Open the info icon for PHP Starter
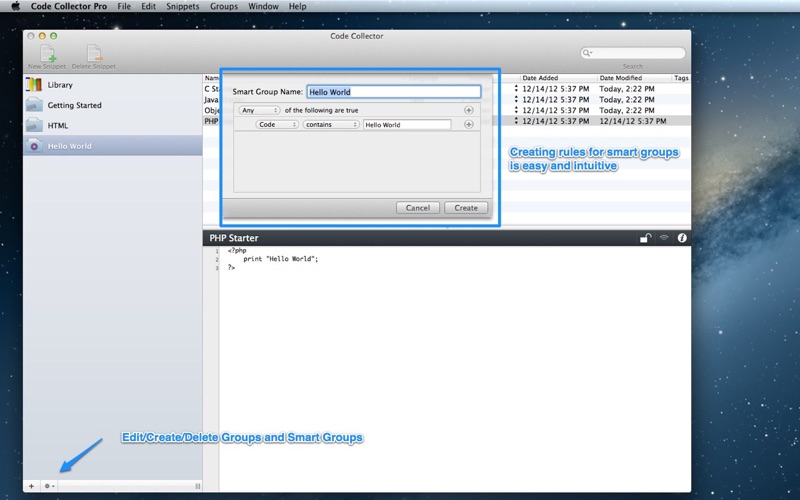Screen dimensions: 800x500 point(682,238)
